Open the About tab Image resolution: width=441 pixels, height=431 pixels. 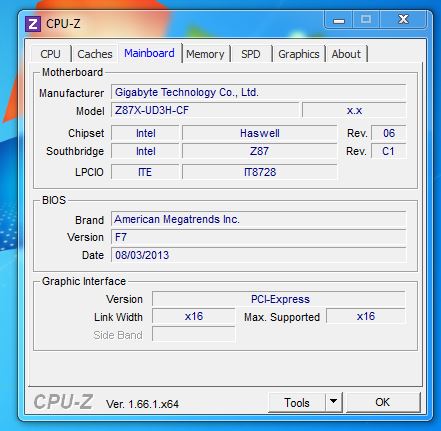pos(346,54)
